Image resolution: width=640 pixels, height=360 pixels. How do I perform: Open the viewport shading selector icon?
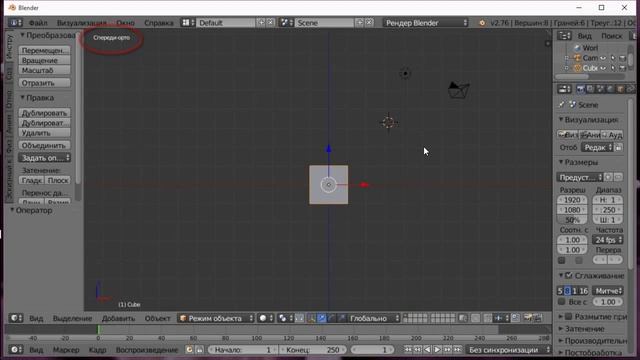[266, 318]
